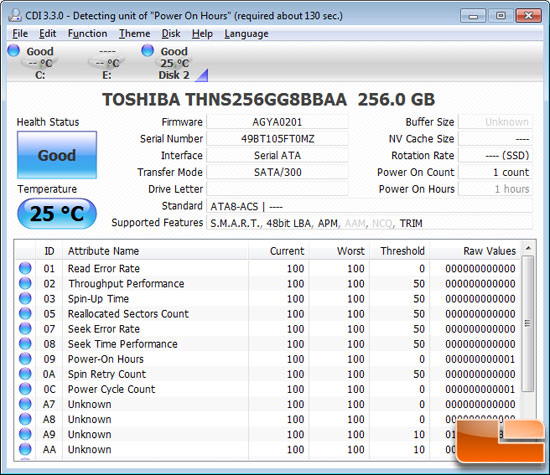Click the Interface field Serial ATA
Viewport: 550px width, 475px height.
pyautogui.click(x=277, y=155)
